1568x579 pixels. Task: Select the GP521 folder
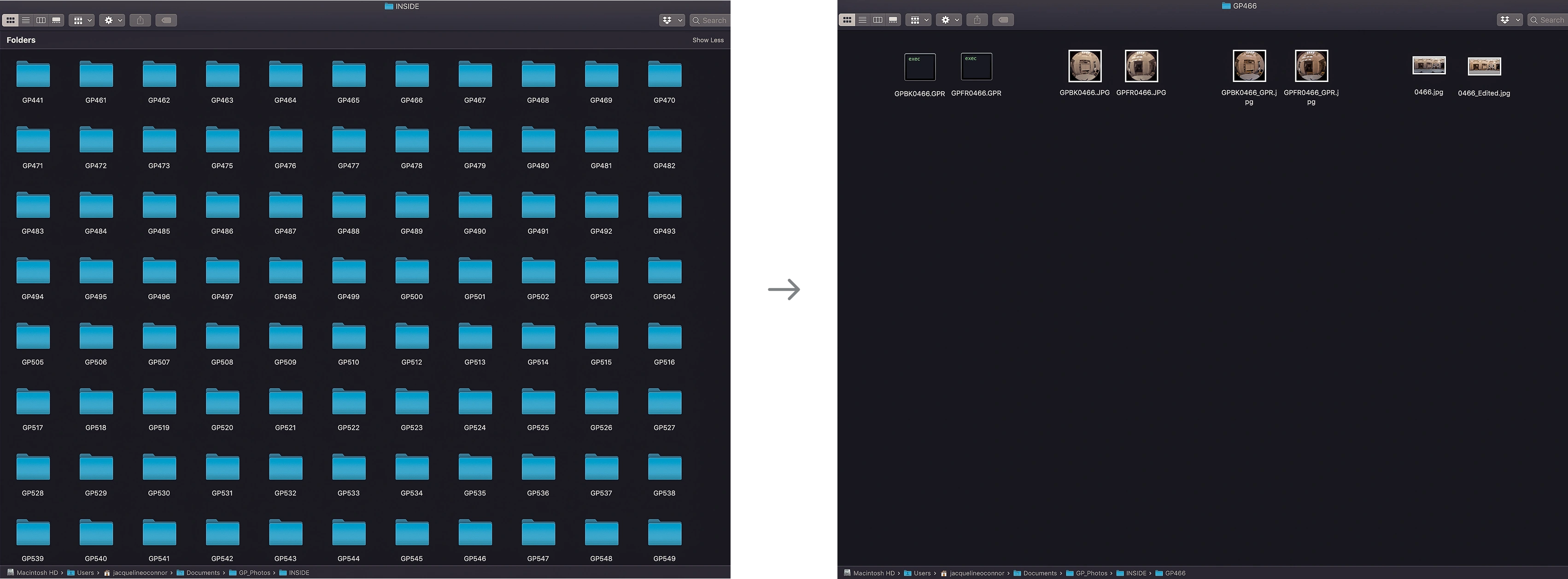click(x=286, y=402)
